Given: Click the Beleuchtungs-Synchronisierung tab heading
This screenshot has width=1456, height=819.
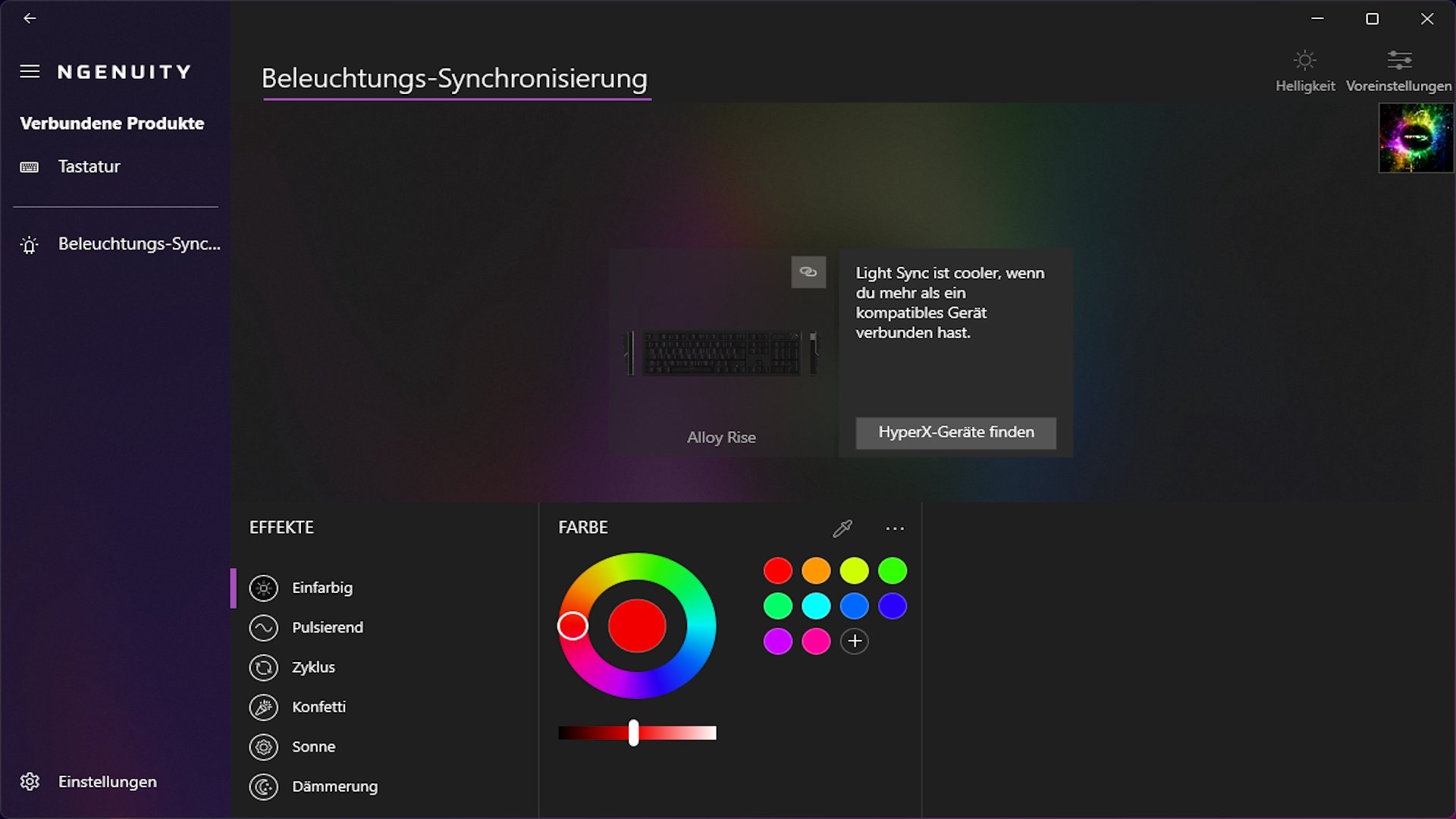Looking at the screenshot, I should pyautogui.click(x=455, y=79).
